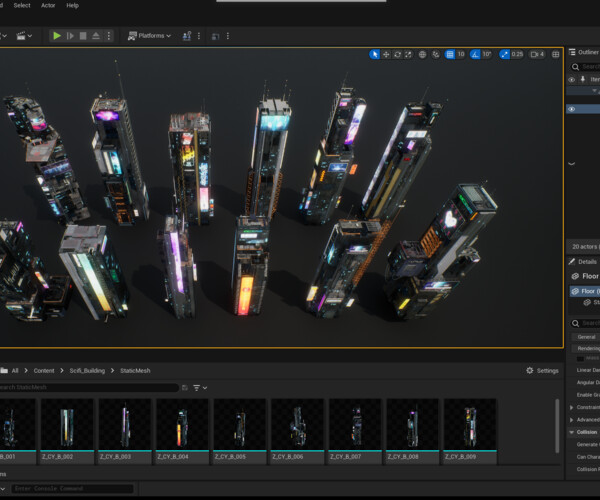The height and width of the screenshot is (500, 600).
Task: Click the StaticMesh breadcrumb
Action: click(135, 370)
